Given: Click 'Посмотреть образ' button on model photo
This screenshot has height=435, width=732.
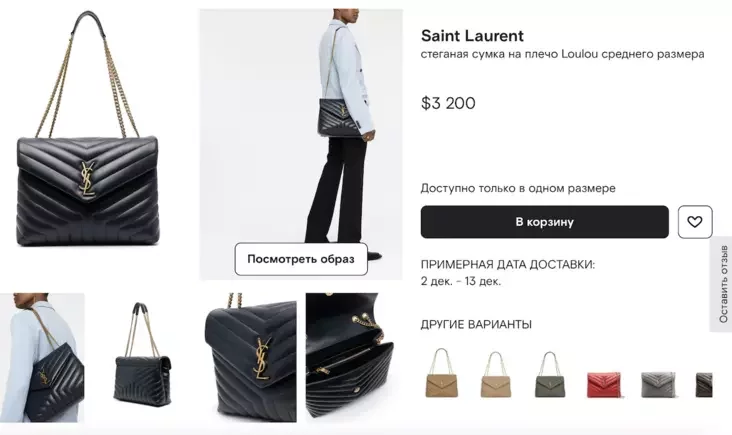Looking at the screenshot, I should point(301,259).
